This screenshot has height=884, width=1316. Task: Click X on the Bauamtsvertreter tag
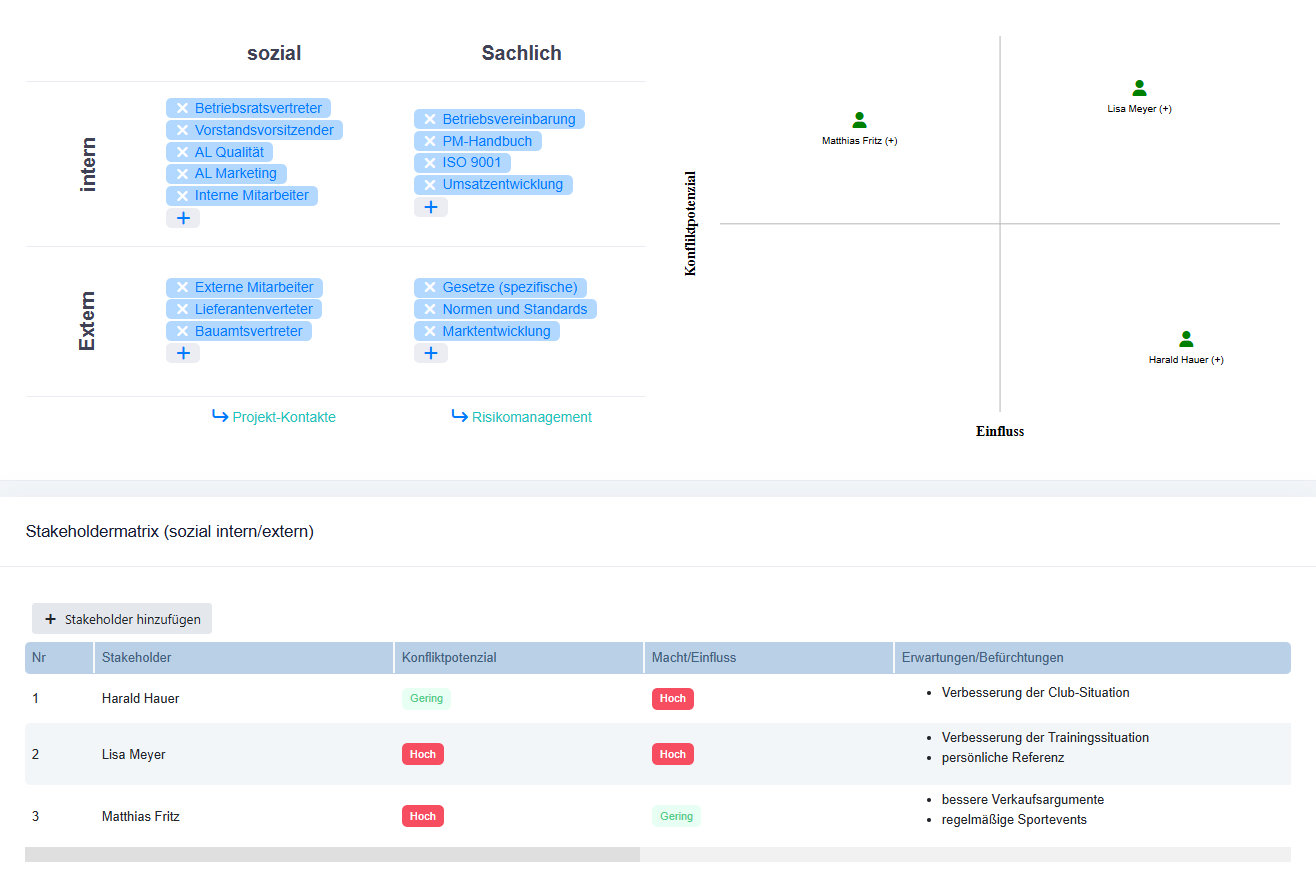[x=182, y=331]
